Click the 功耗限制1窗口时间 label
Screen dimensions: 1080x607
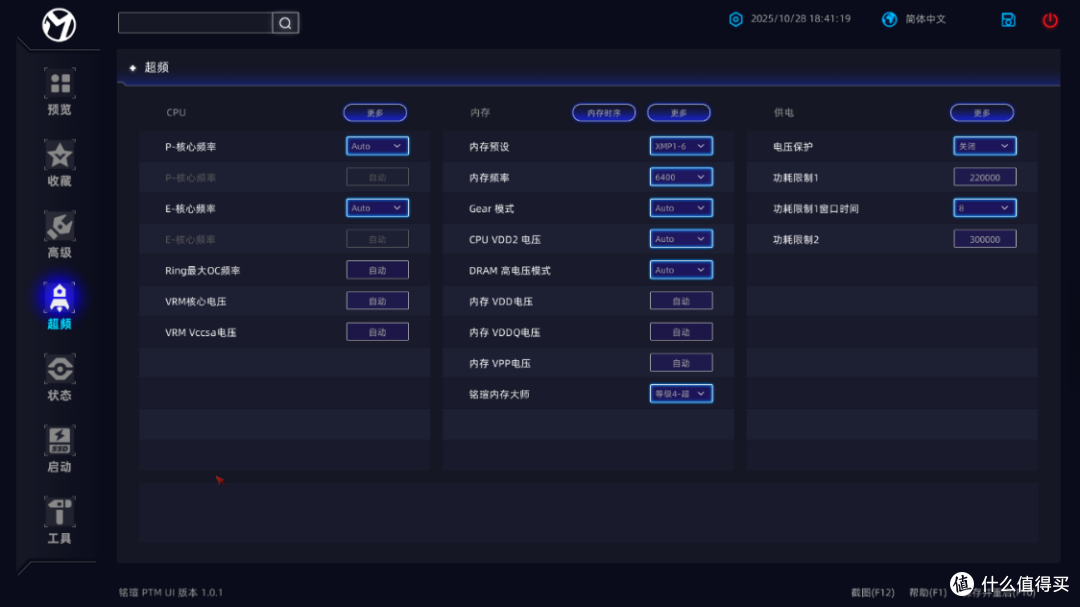pyautogui.click(x=816, y=209)
